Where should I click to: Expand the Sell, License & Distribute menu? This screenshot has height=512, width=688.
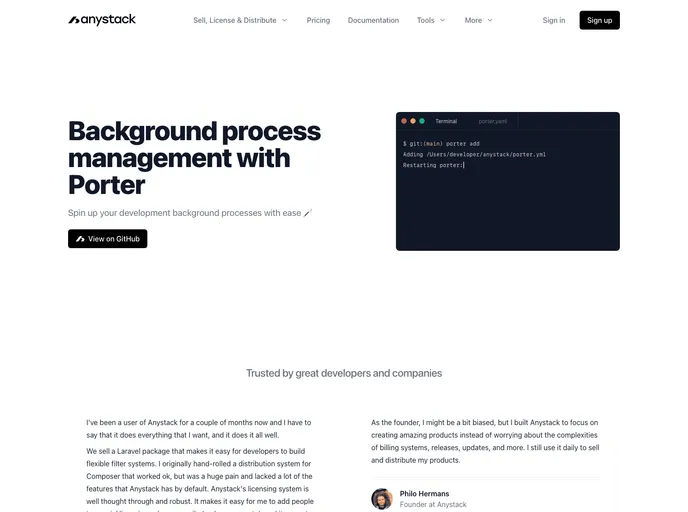(x=240, y=20)
